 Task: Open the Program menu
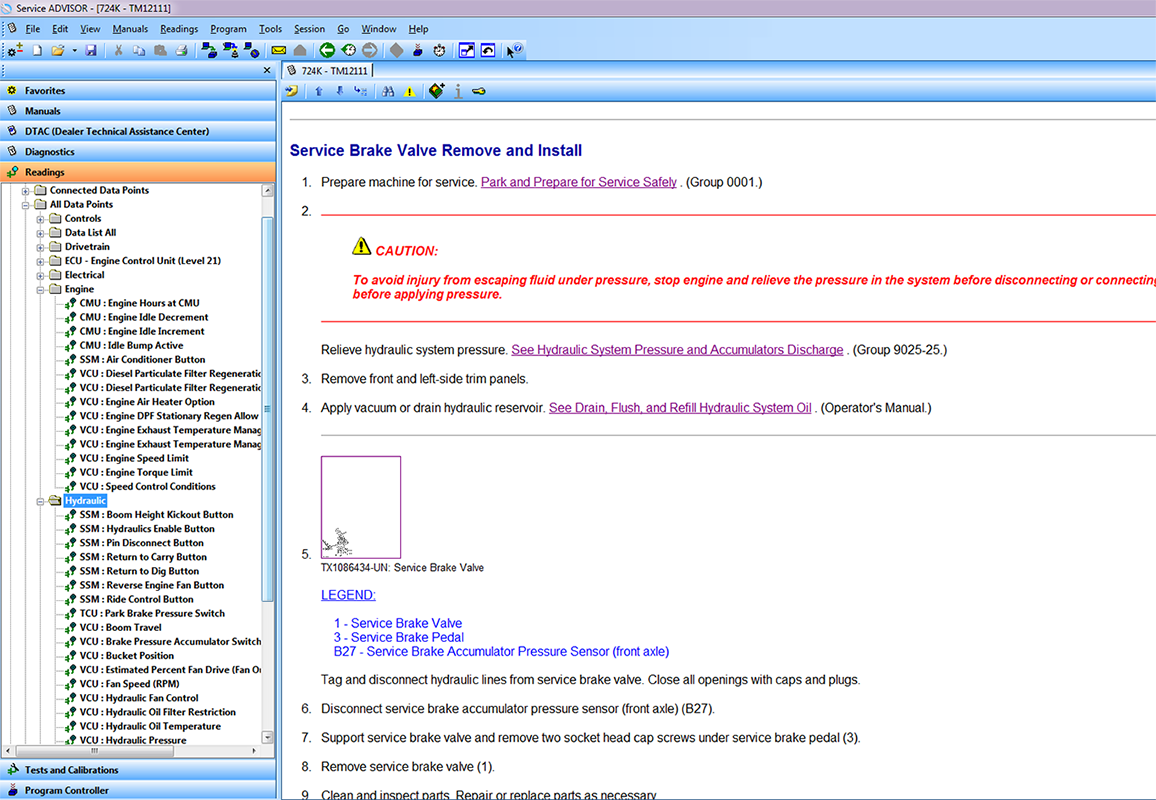pos(229,29)
